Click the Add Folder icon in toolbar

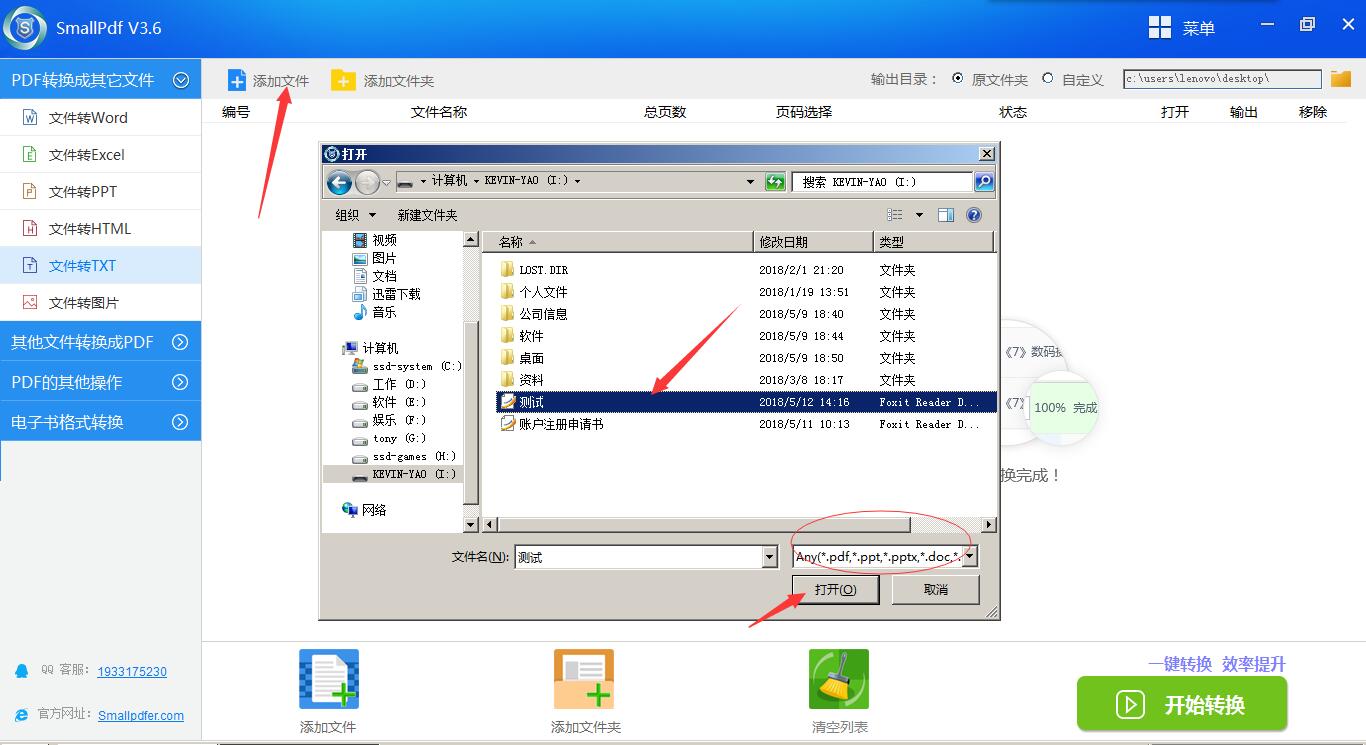coord(343,80)
